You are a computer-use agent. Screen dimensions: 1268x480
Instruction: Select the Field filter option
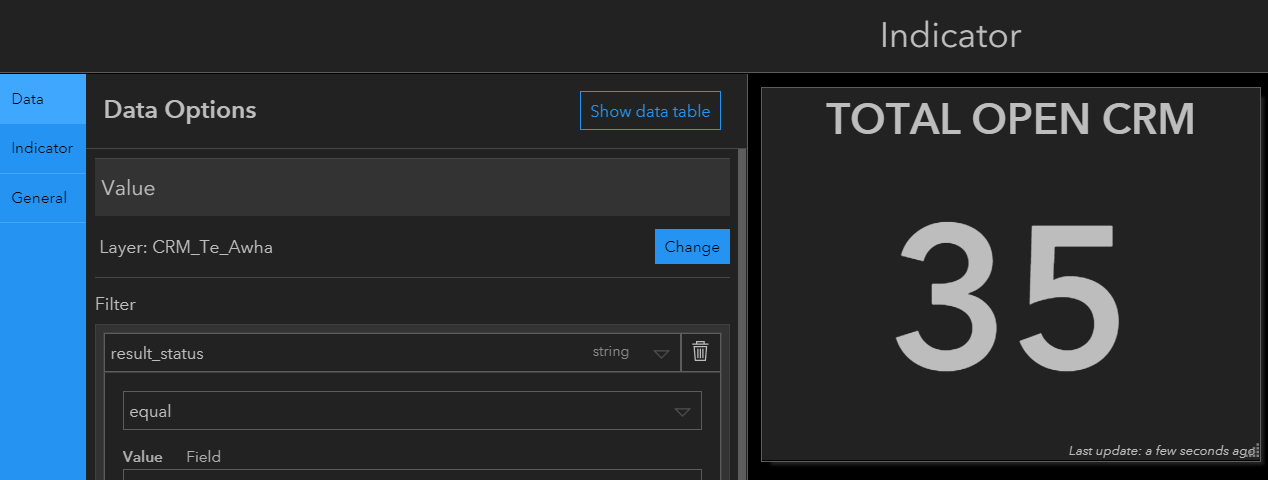click(x=204, y=457)
